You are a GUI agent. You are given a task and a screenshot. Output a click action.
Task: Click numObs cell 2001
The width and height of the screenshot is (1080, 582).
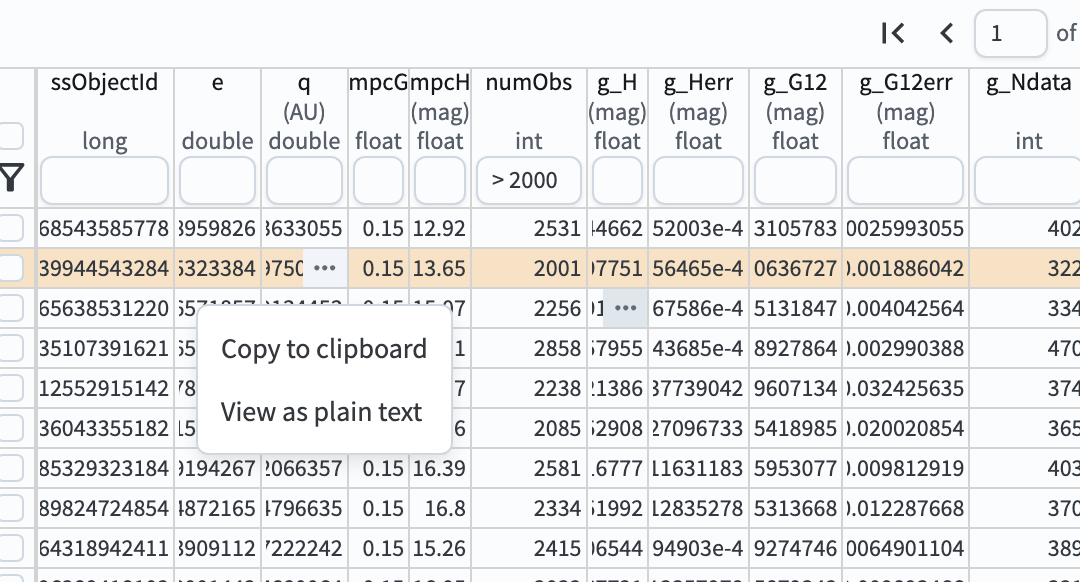(x=528, y=268)
